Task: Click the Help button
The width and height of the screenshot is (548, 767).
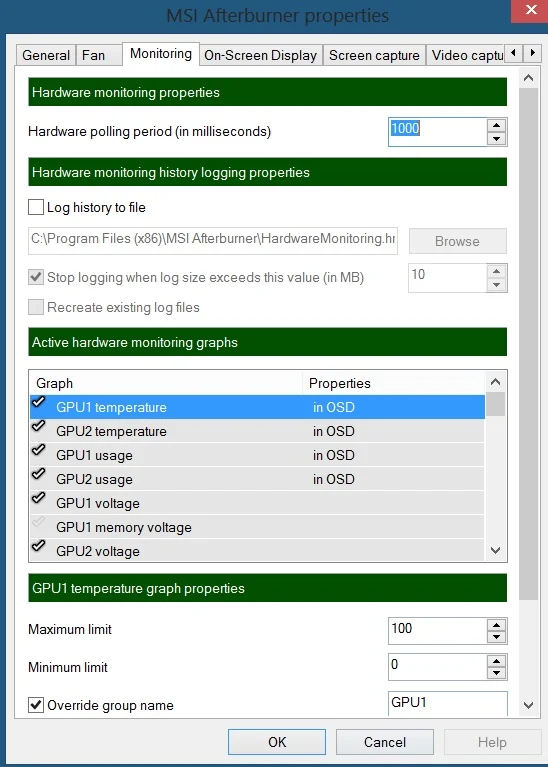Action: pyautogui.click(x=491, y=742)
